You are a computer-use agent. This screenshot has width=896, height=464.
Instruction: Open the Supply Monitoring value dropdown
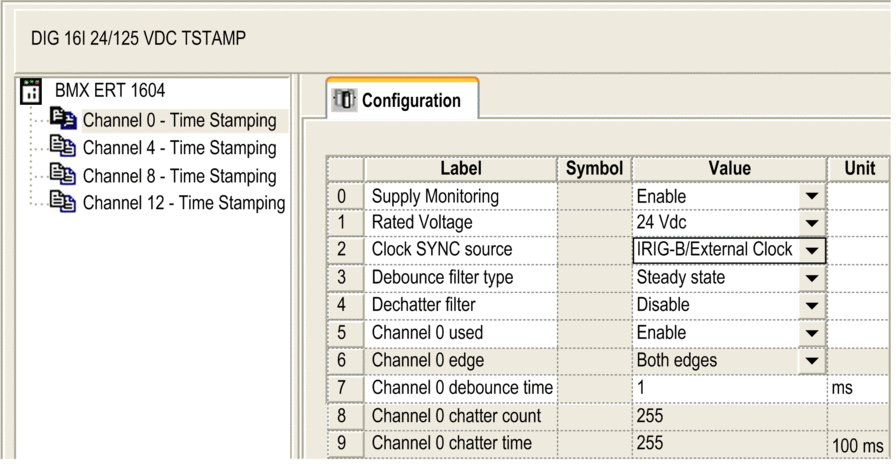pos(811,197)
